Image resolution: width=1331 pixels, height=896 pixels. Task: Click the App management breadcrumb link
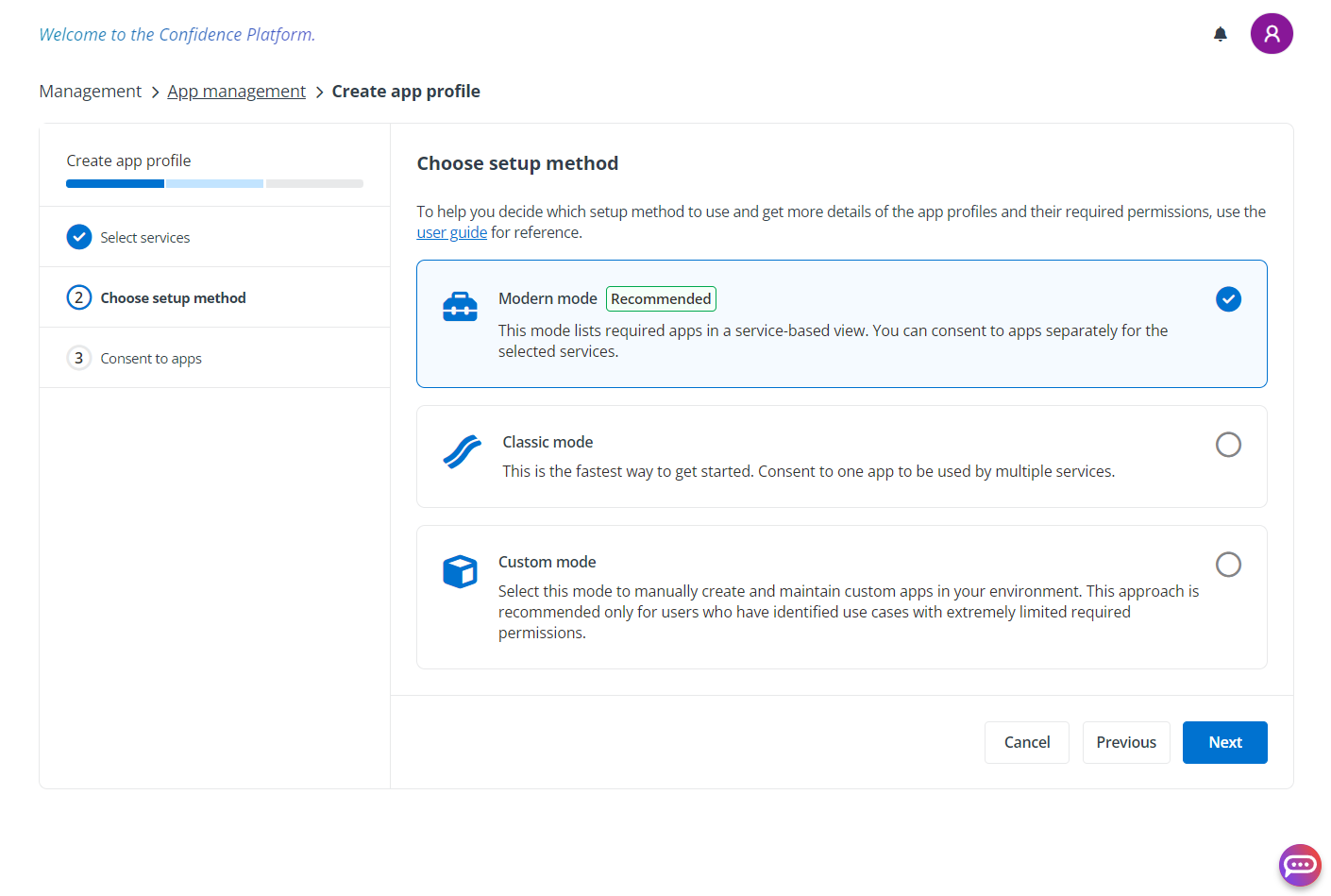(x=236, y=92)
